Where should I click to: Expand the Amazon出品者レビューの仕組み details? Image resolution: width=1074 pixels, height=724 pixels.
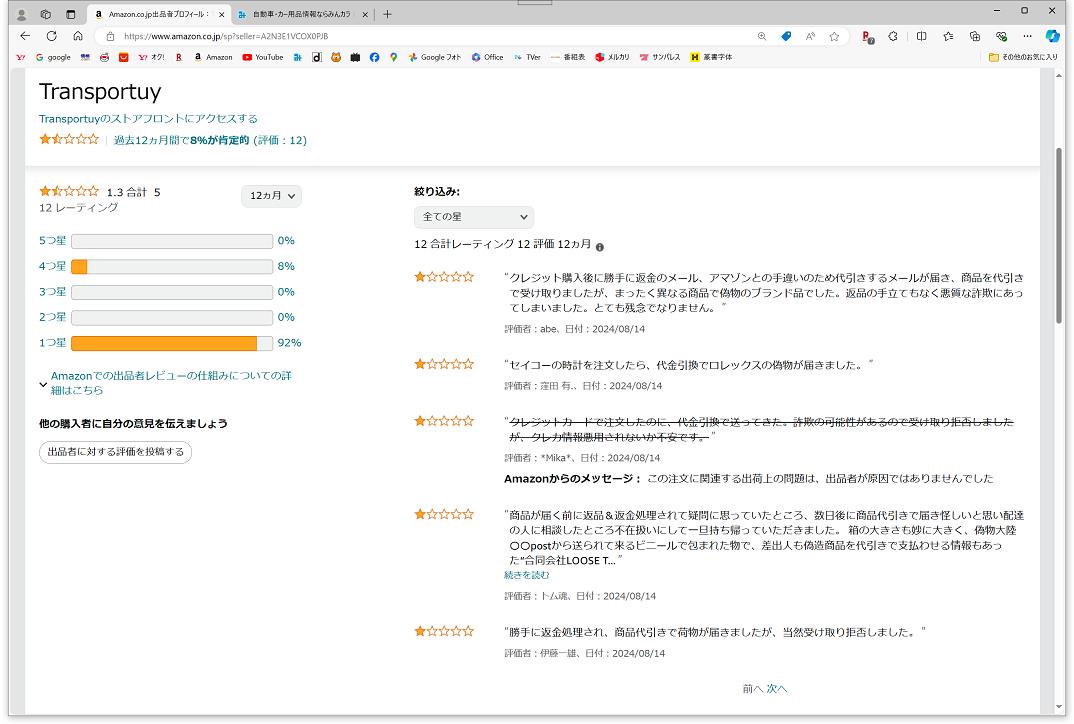[165, 383]
